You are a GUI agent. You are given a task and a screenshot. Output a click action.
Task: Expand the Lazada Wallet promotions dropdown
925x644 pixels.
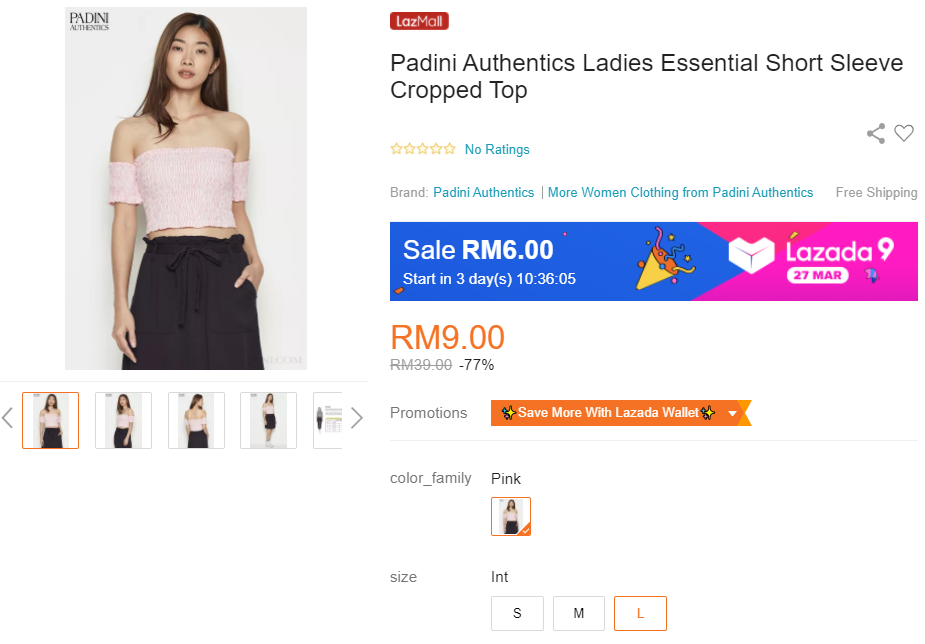[733, 413]
